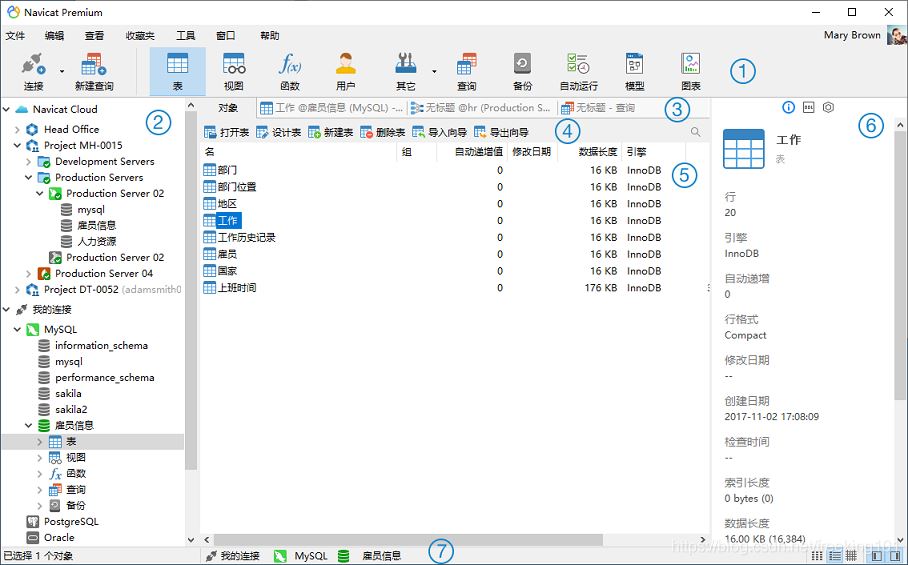Show the DDL pane in the right panel
This screenshot has width=908, height=565.
[x=808, y=107]
